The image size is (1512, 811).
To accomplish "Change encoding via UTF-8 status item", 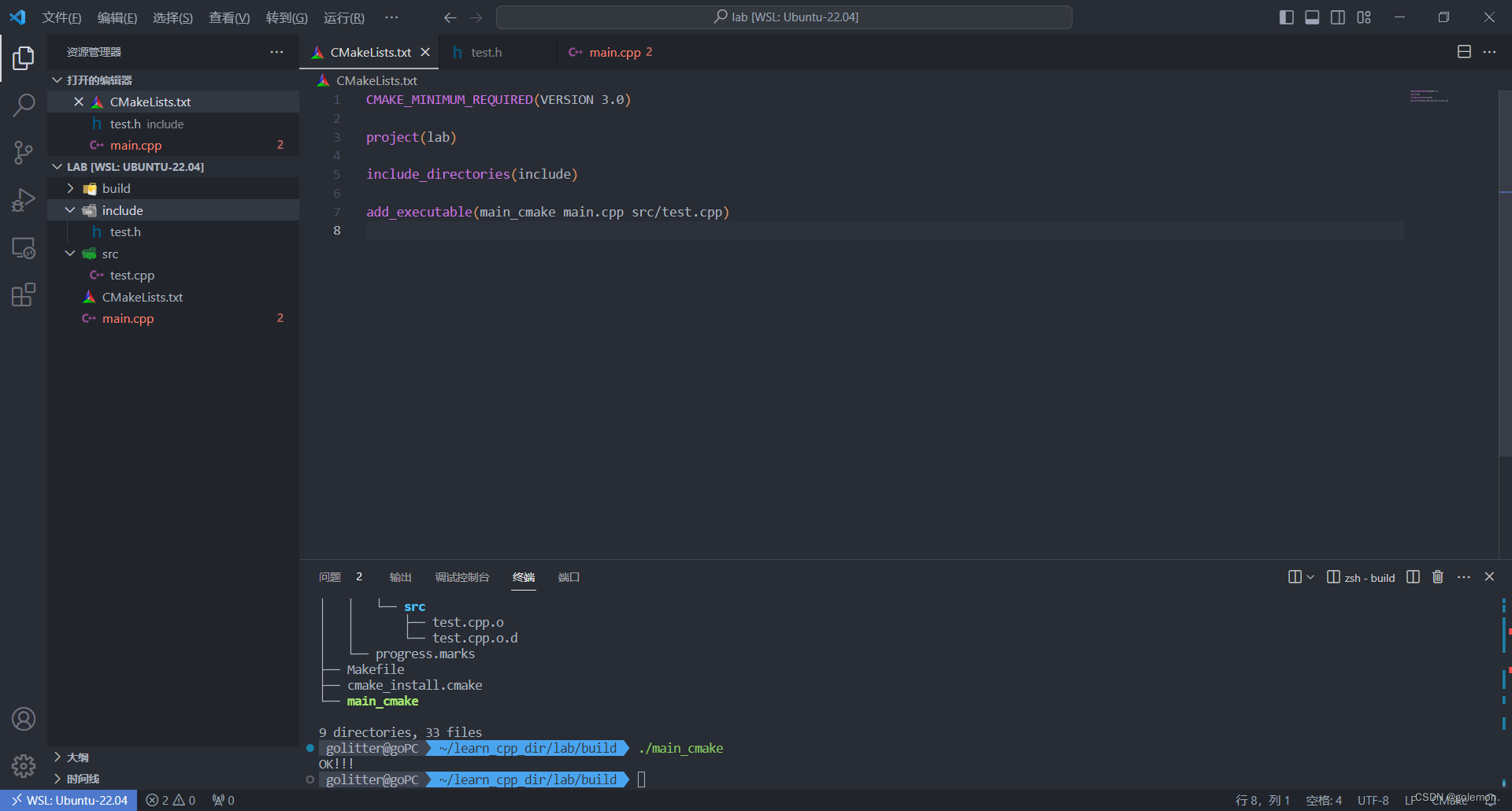I will point(1373,800).
